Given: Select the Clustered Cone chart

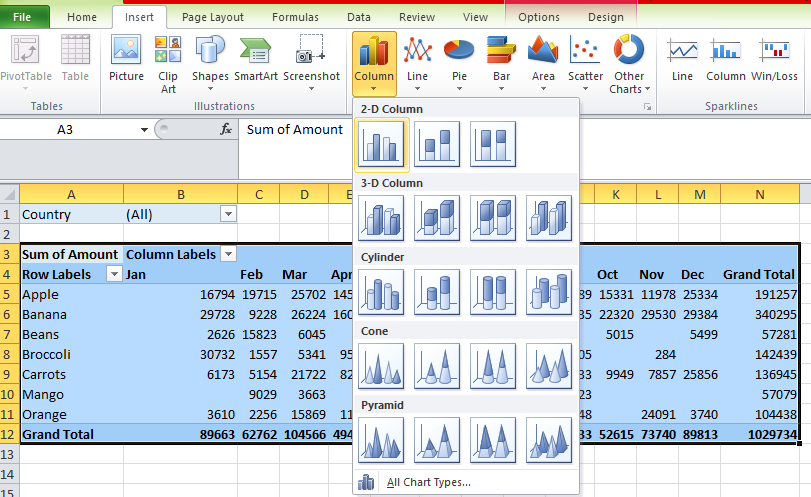Looking at the screenshot, I should click(382, 366).
